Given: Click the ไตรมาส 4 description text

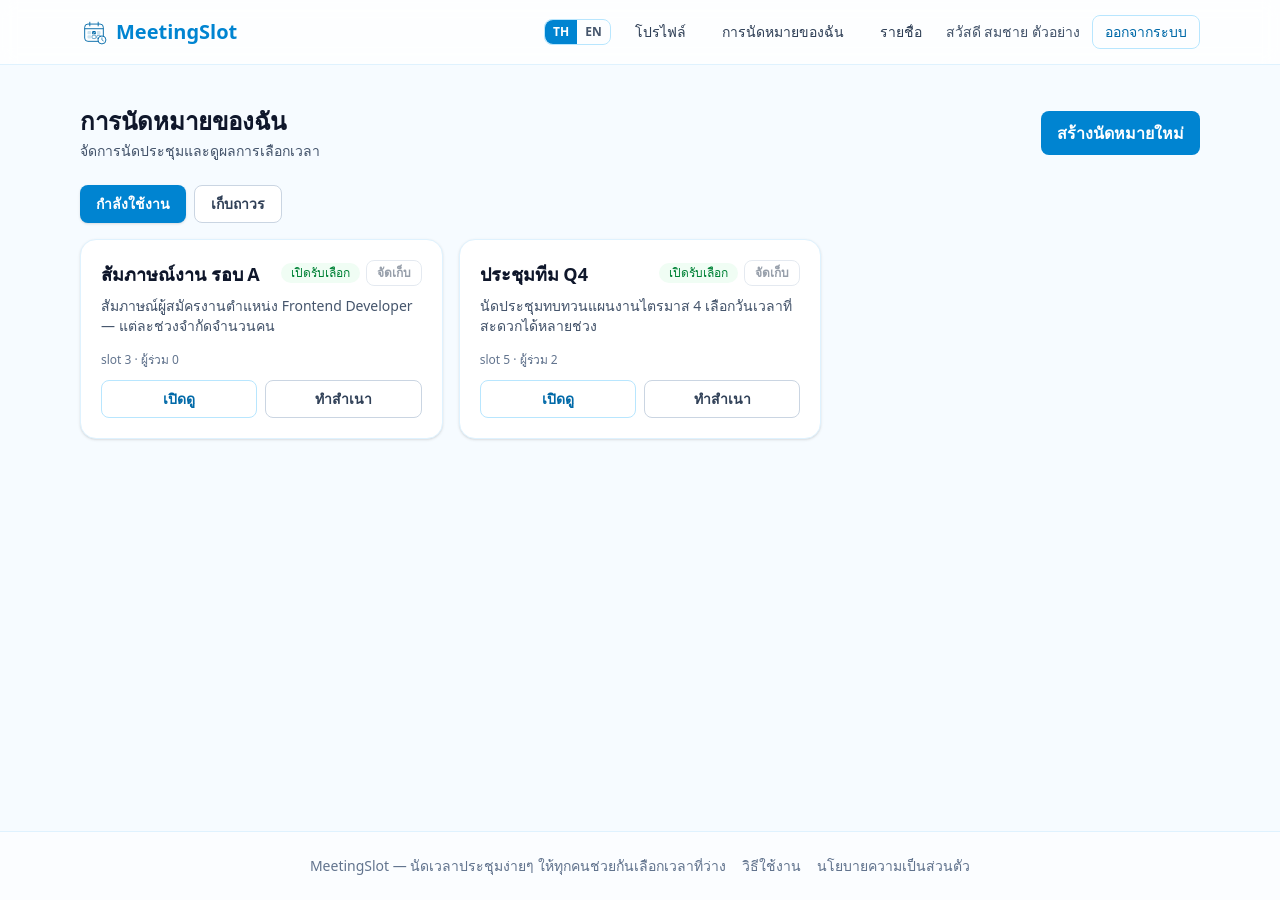Looking at the screenshot, I should (640, 316).
